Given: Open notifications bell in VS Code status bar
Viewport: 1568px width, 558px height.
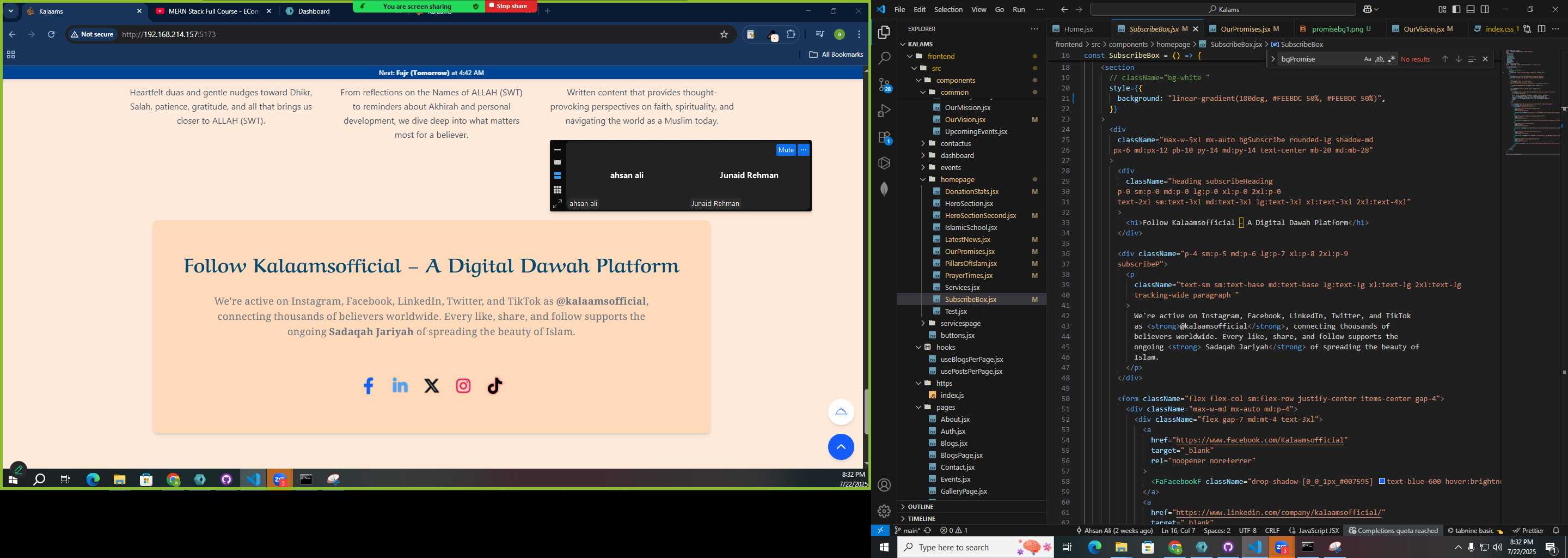Looking at the screenshot, I should click(1556, 530).
